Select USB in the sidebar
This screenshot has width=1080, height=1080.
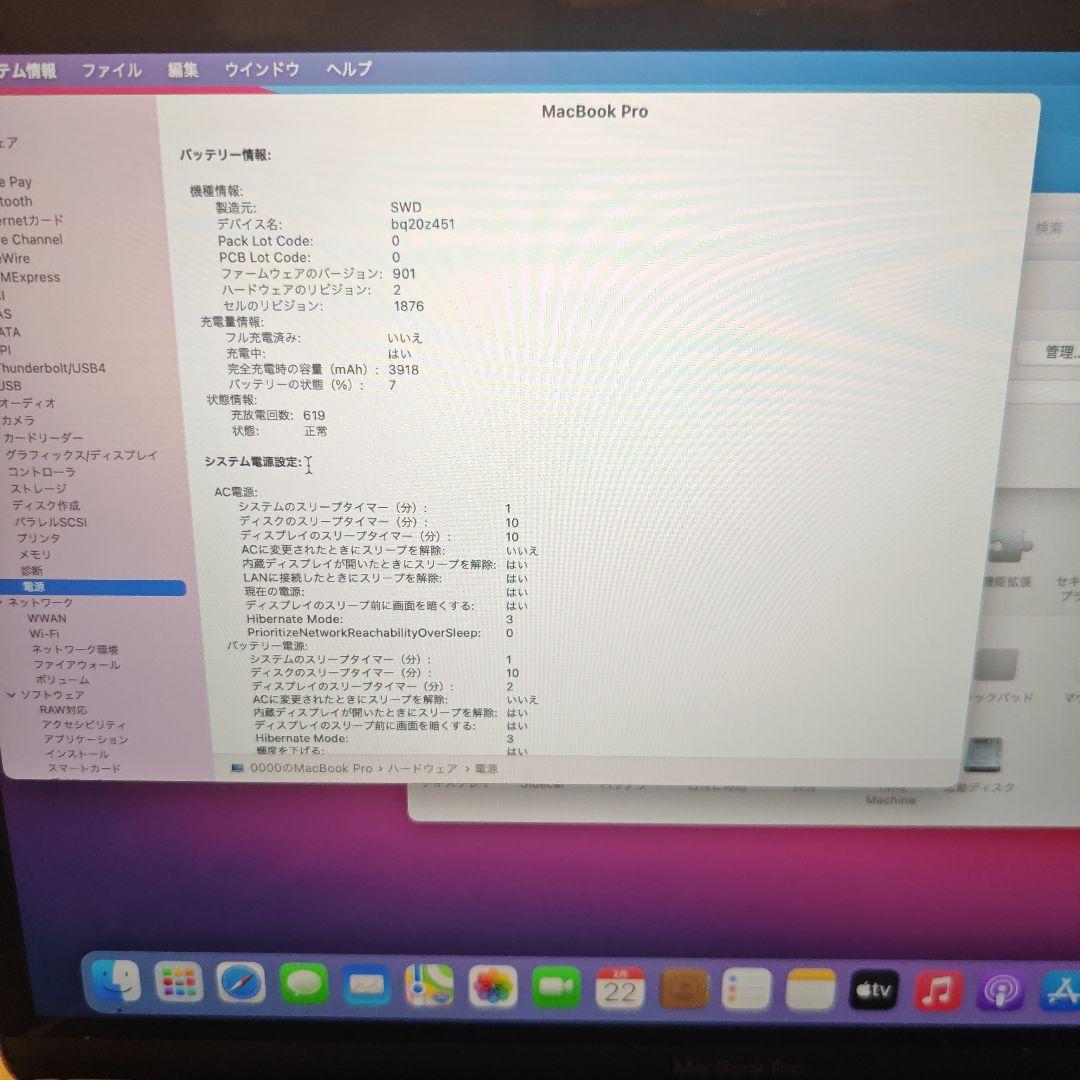(10, 386)
